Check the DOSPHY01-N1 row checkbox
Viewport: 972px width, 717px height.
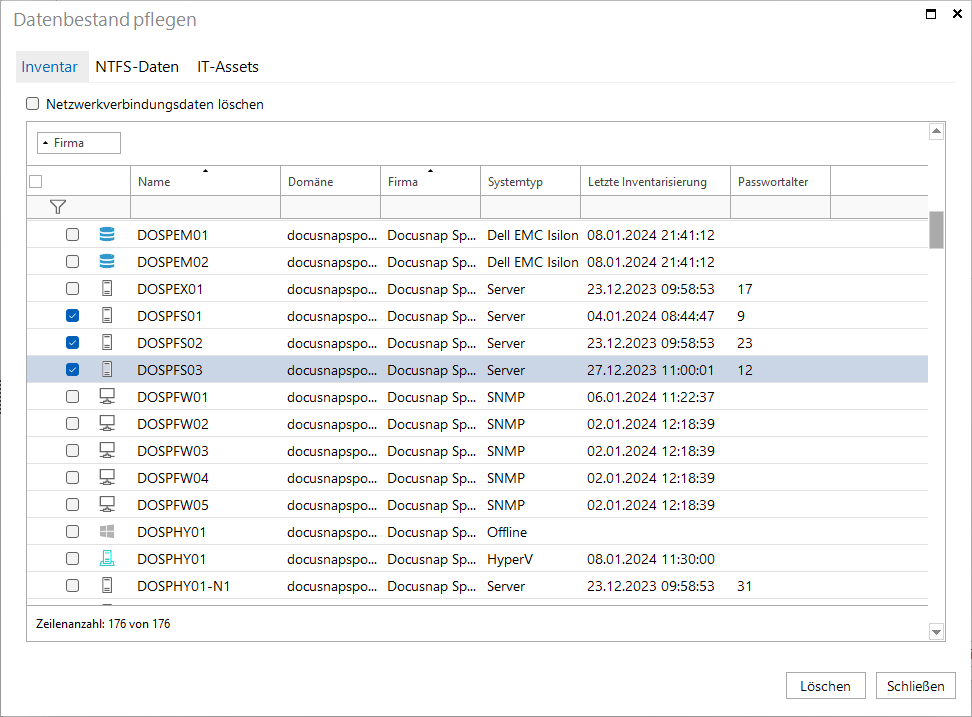click(x=73, y=585)
